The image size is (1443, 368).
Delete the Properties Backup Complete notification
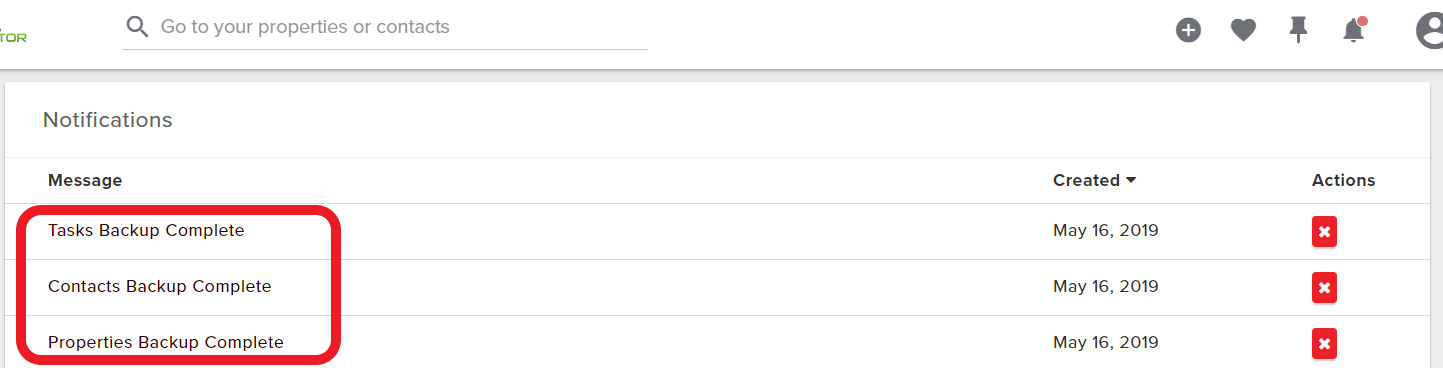coord(1324,343)
